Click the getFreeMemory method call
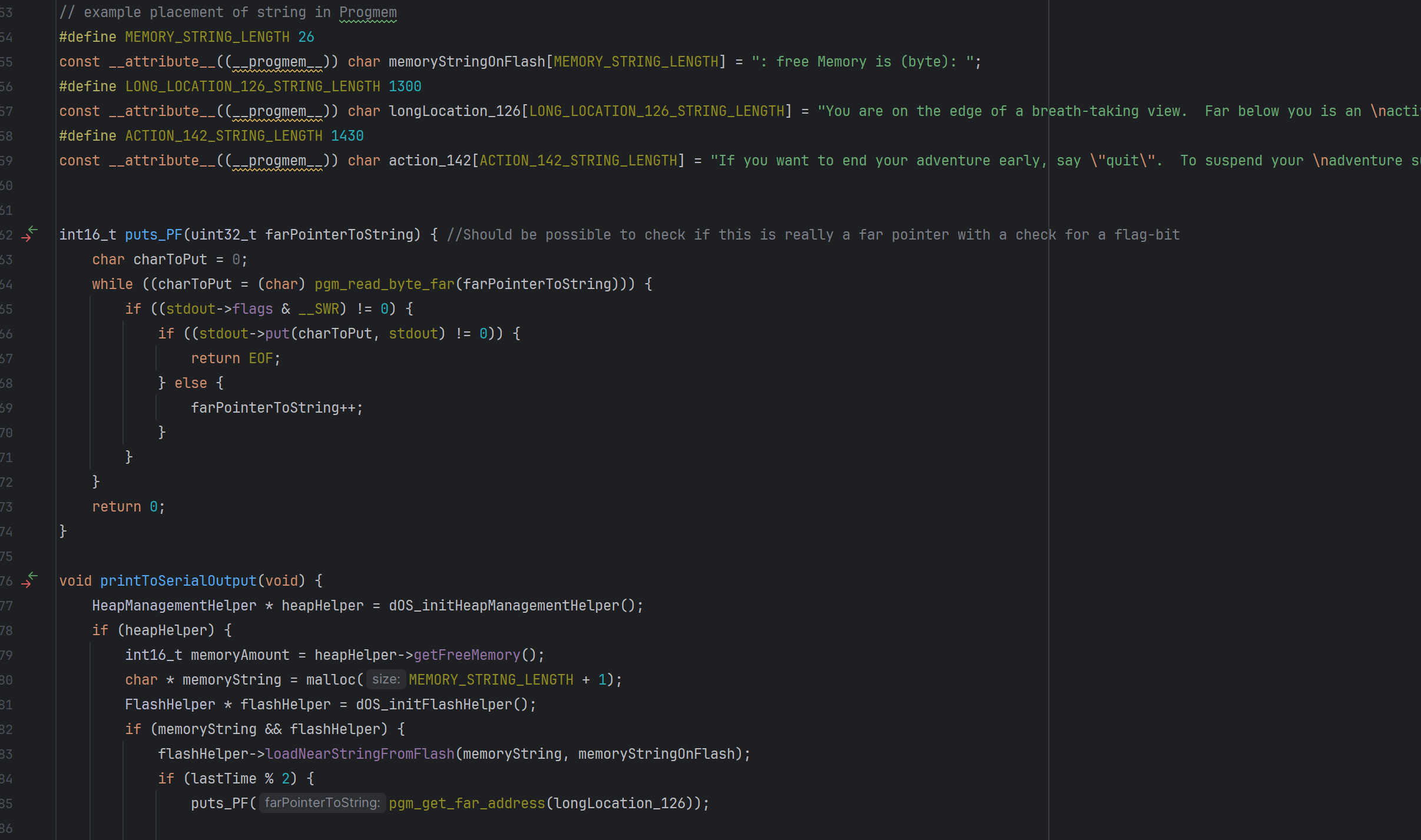This screenshot has height=840, width=1421. (466, 655)
